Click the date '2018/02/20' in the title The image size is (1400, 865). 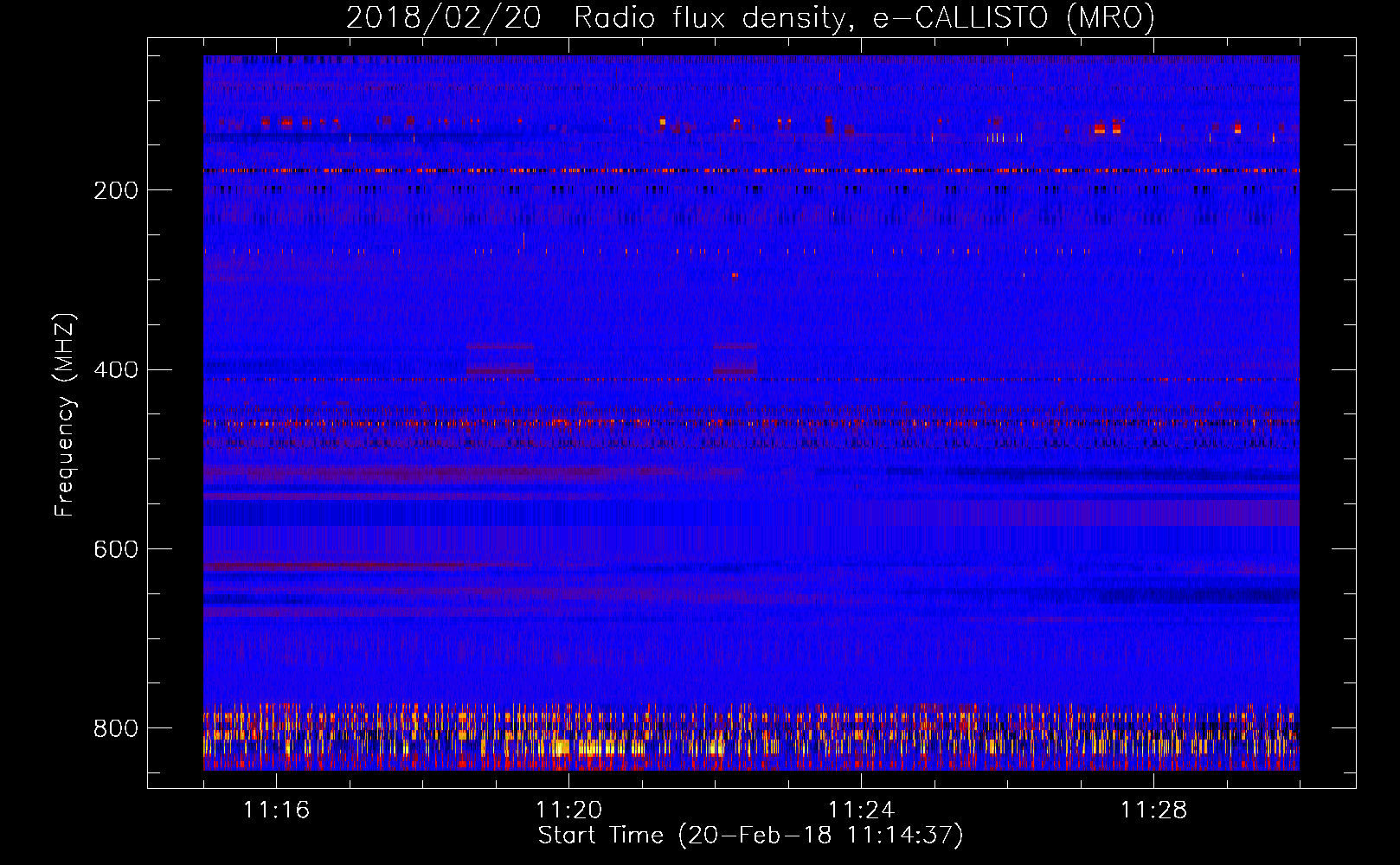click(x=444, y=17)
